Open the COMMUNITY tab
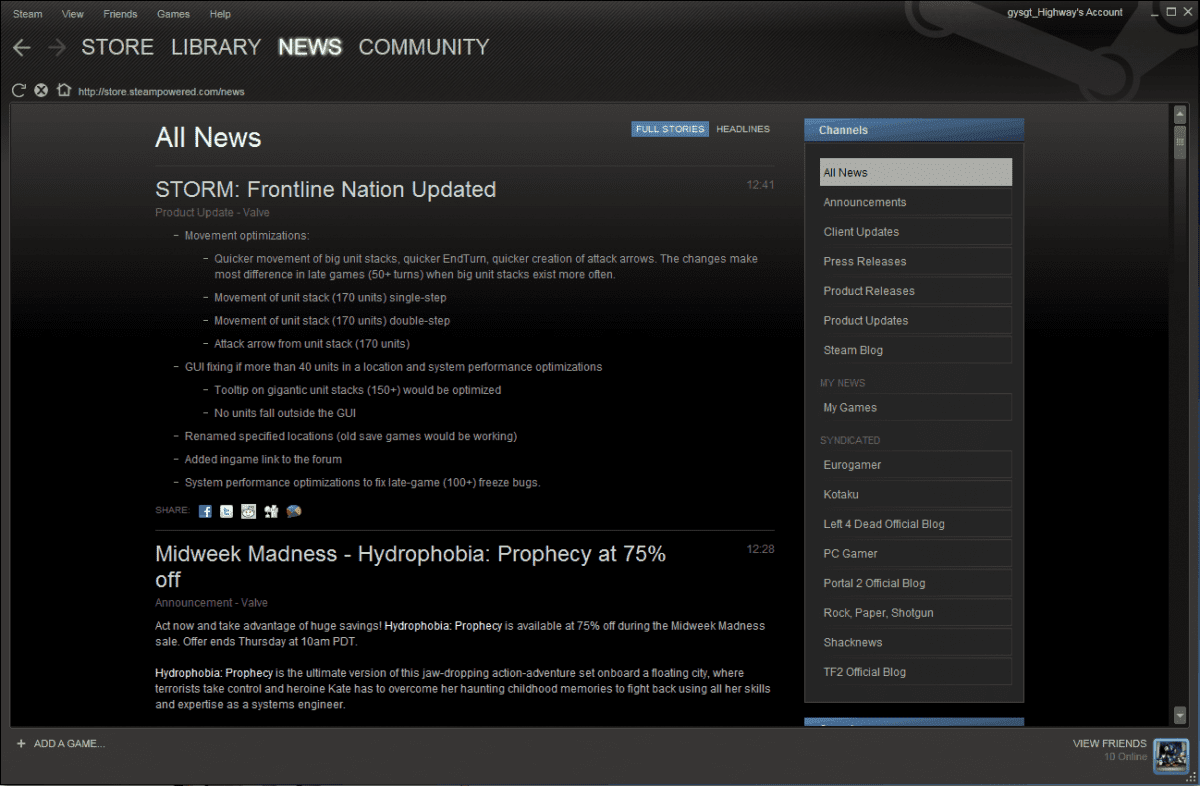This screenshot has width=1200, height=786. coord(423,47)
